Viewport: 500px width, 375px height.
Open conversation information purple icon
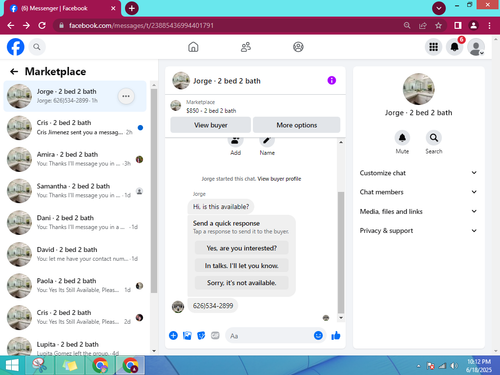(332, 80)
